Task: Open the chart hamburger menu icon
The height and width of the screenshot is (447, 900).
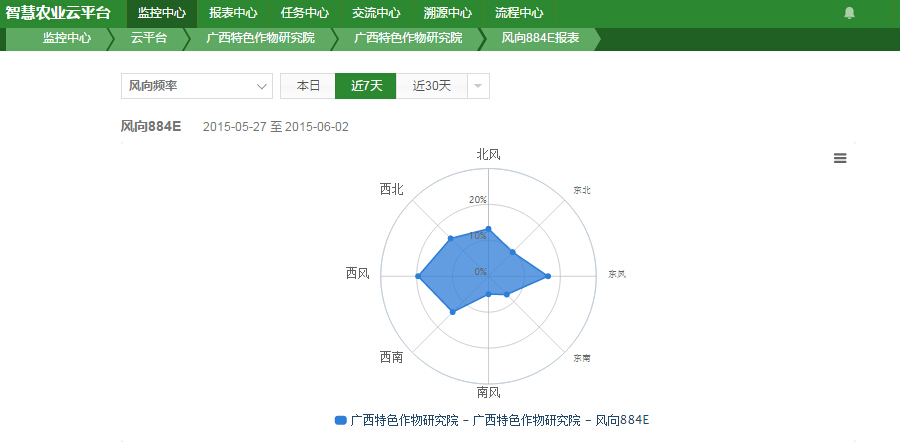Action: point(840,158)
